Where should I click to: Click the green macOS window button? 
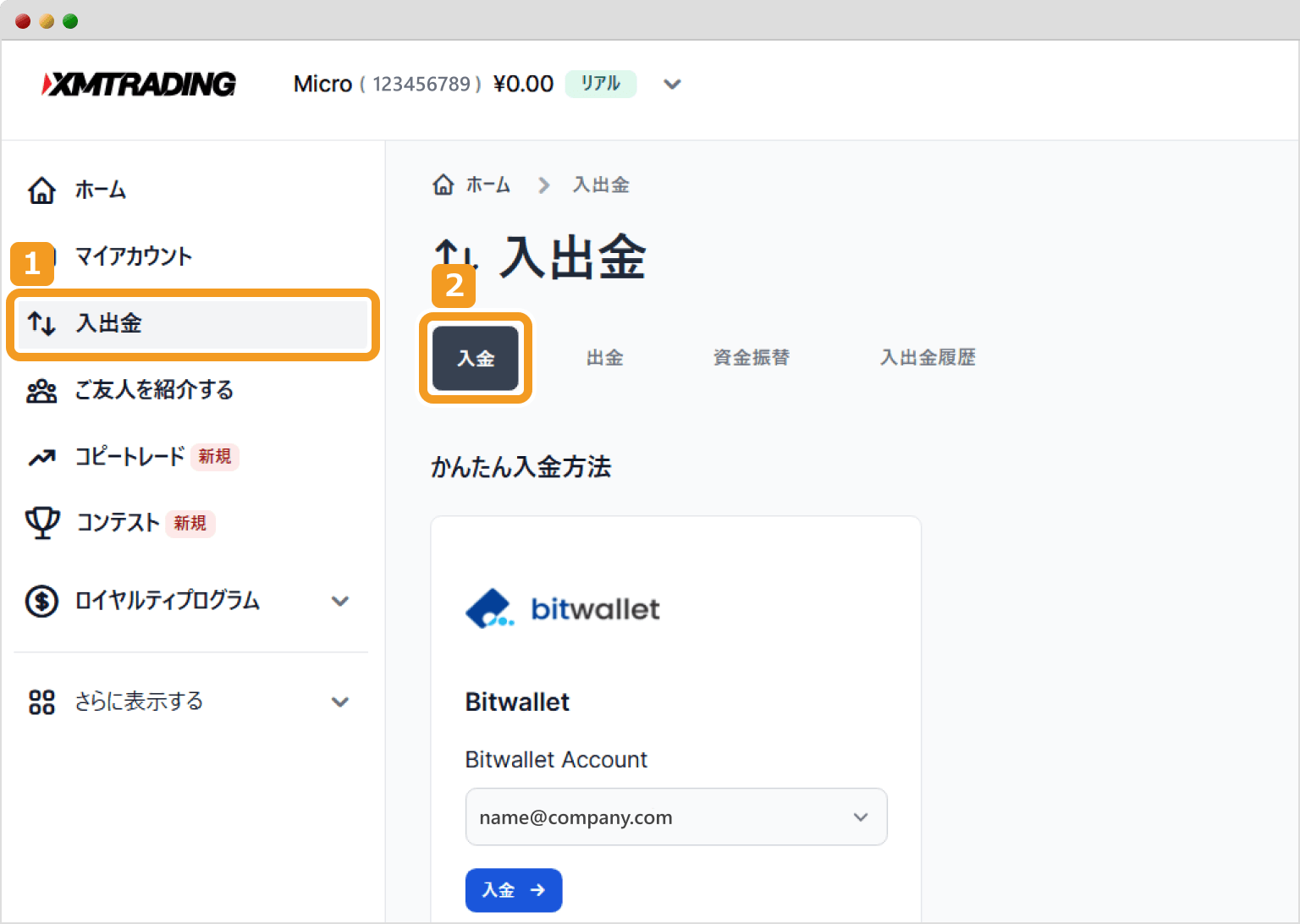coord(70,21)
